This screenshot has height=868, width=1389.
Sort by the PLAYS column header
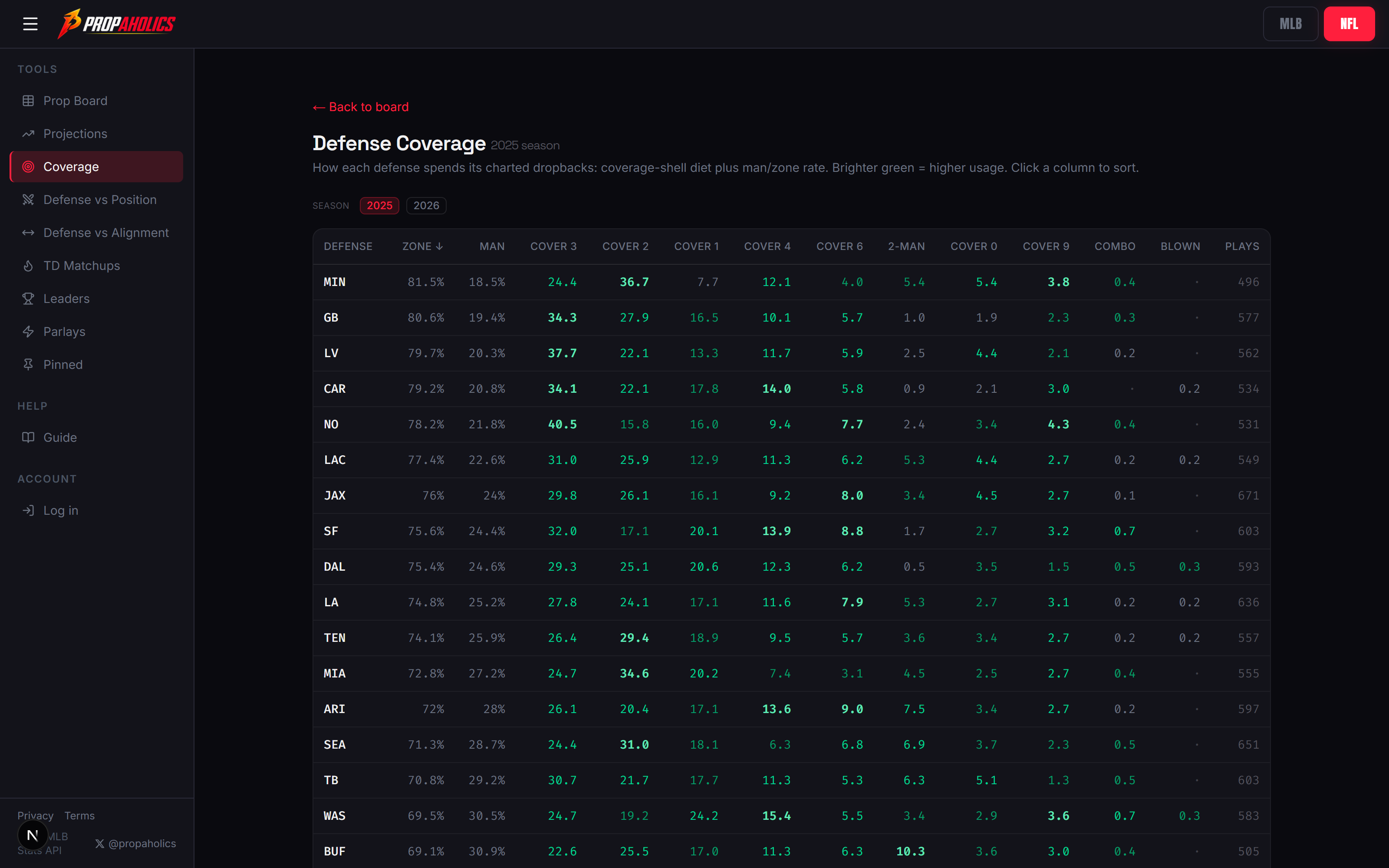point(1242,246)
